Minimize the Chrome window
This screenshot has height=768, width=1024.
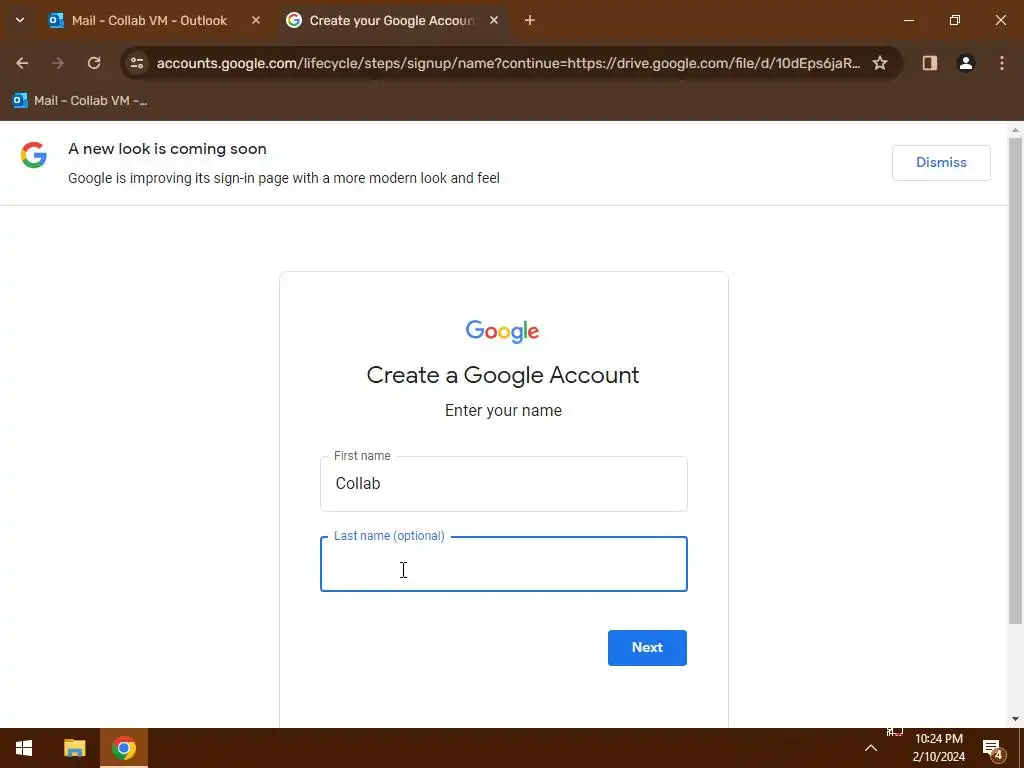pyautogui.click(x=908, y=20)
